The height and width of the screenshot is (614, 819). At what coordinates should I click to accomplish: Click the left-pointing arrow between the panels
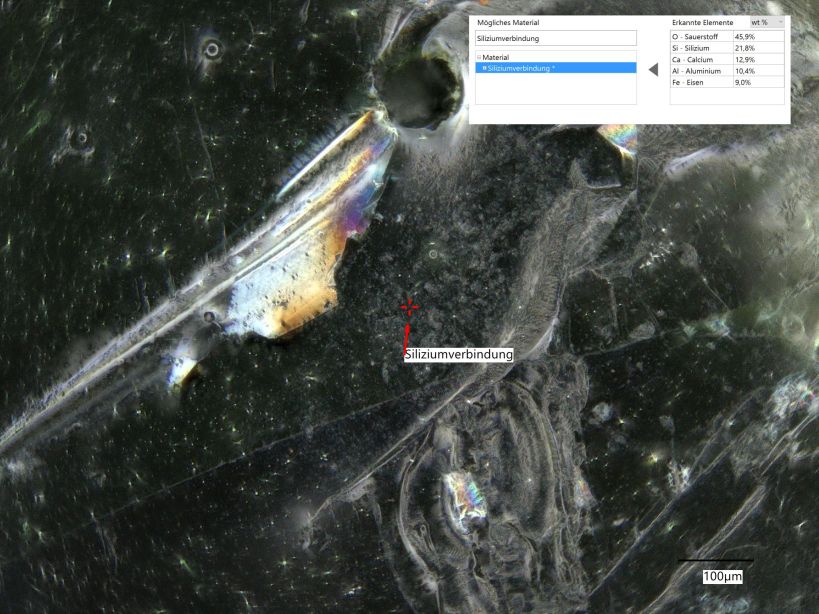coord(653,69)
